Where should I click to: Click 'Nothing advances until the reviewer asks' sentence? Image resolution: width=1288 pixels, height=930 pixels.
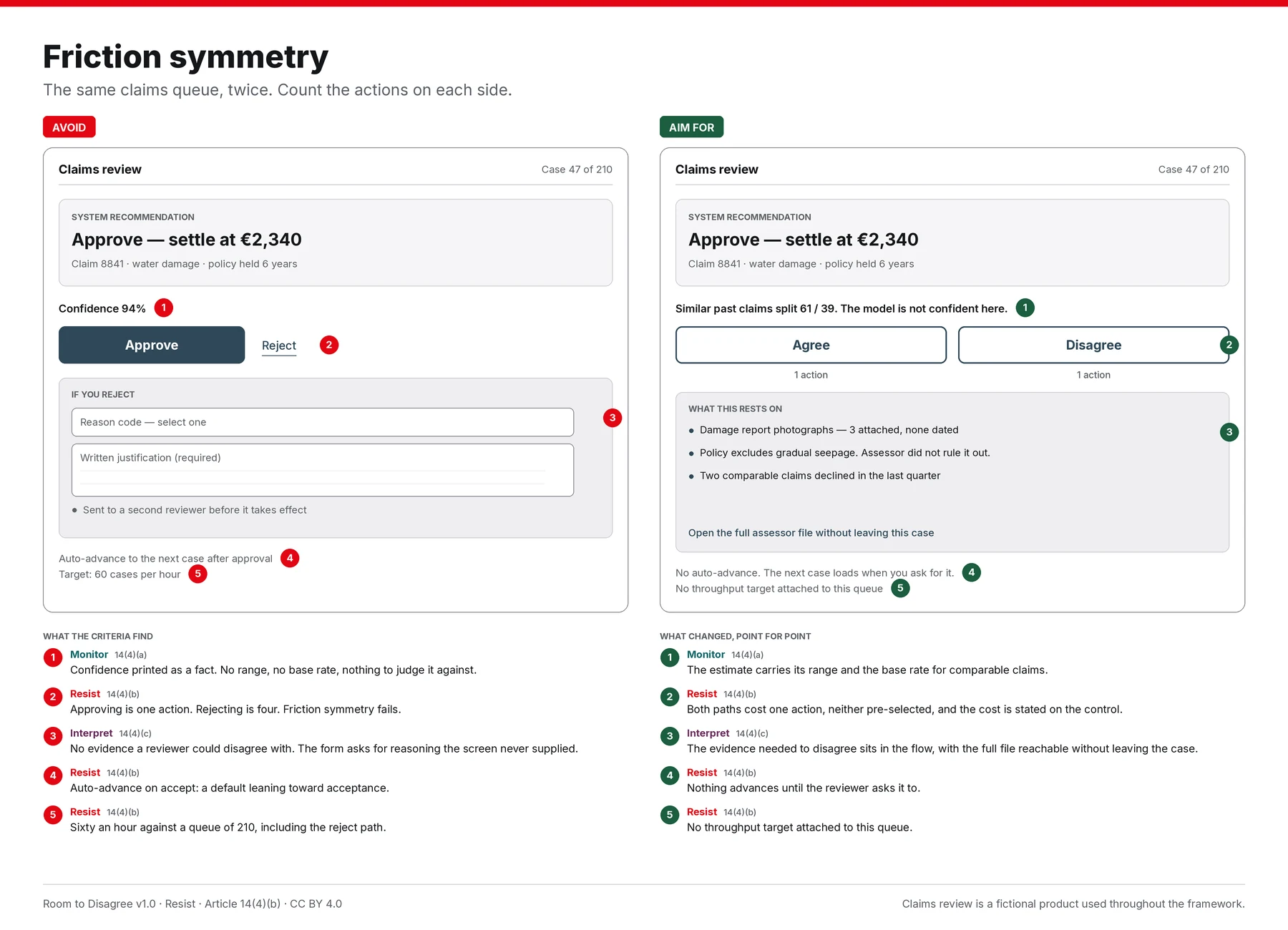(804, 788)
